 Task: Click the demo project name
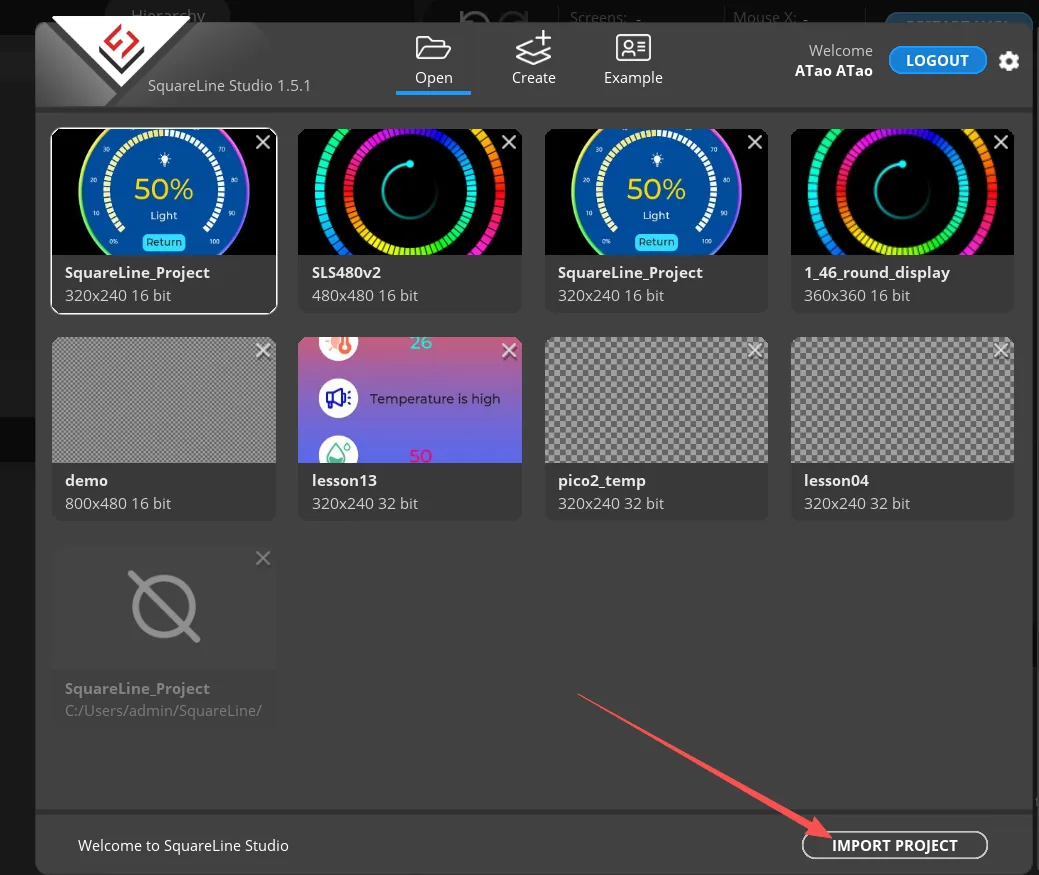point(86,480)
